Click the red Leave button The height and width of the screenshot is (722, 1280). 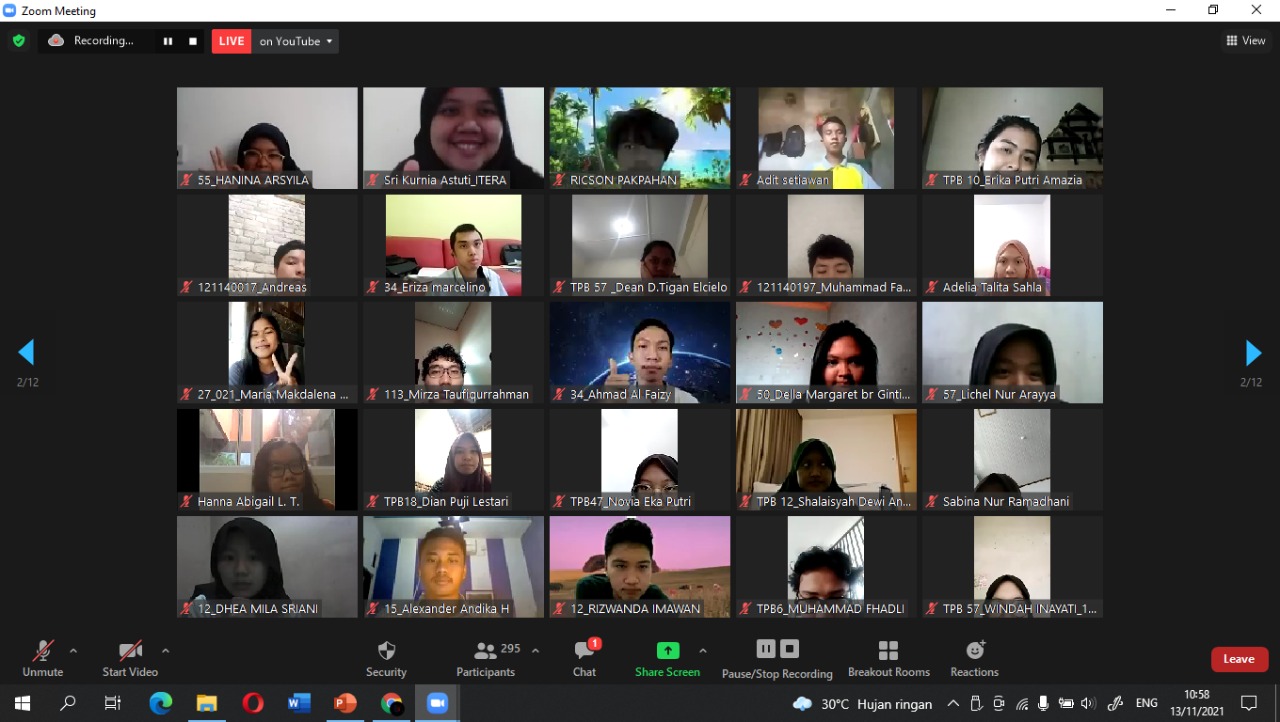1239,659
